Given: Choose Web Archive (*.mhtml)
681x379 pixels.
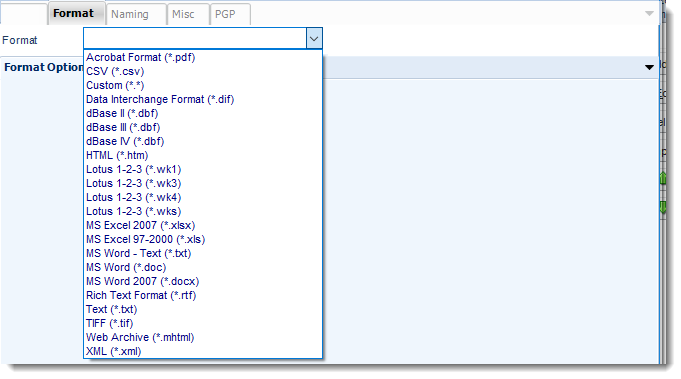Looking at the screenshot, I should [203, 337].
